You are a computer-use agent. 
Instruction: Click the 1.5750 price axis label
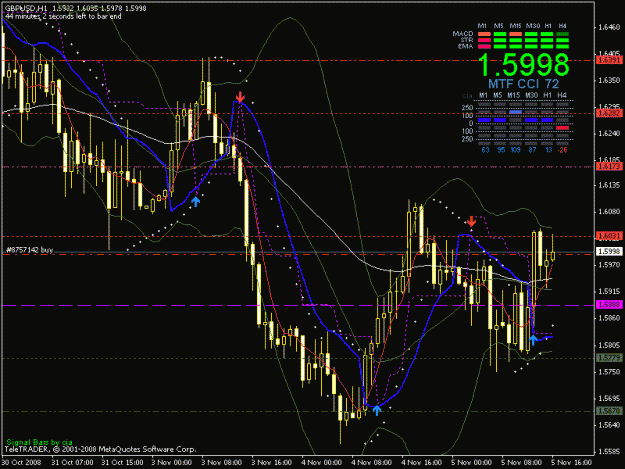coord(609,372)
